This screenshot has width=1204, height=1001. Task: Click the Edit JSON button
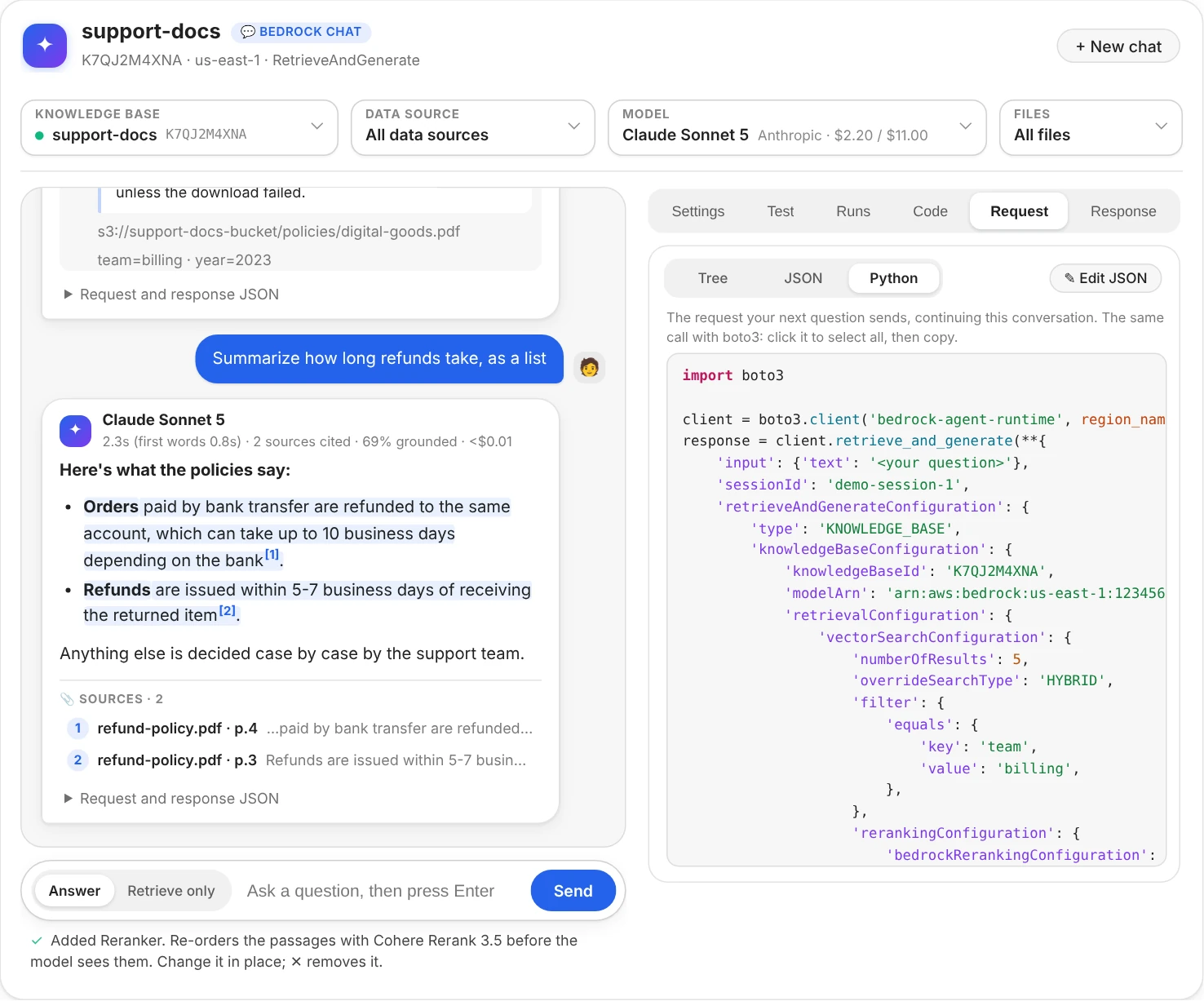1105,278
